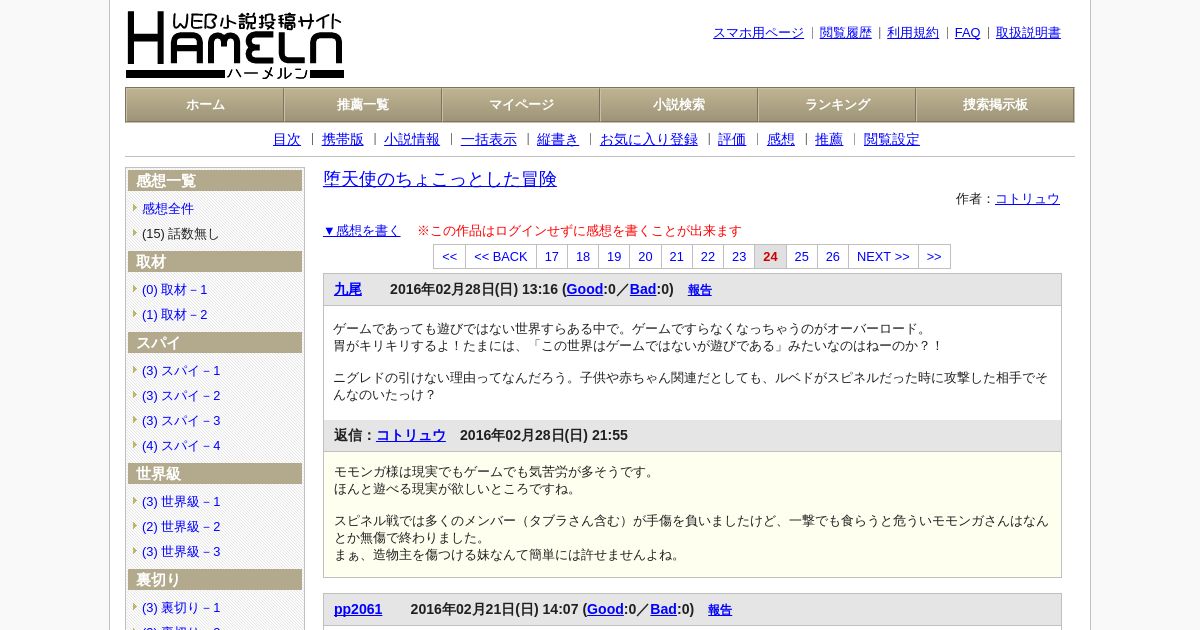
Task: Open 利用規約 link
Action: point(913,33)
